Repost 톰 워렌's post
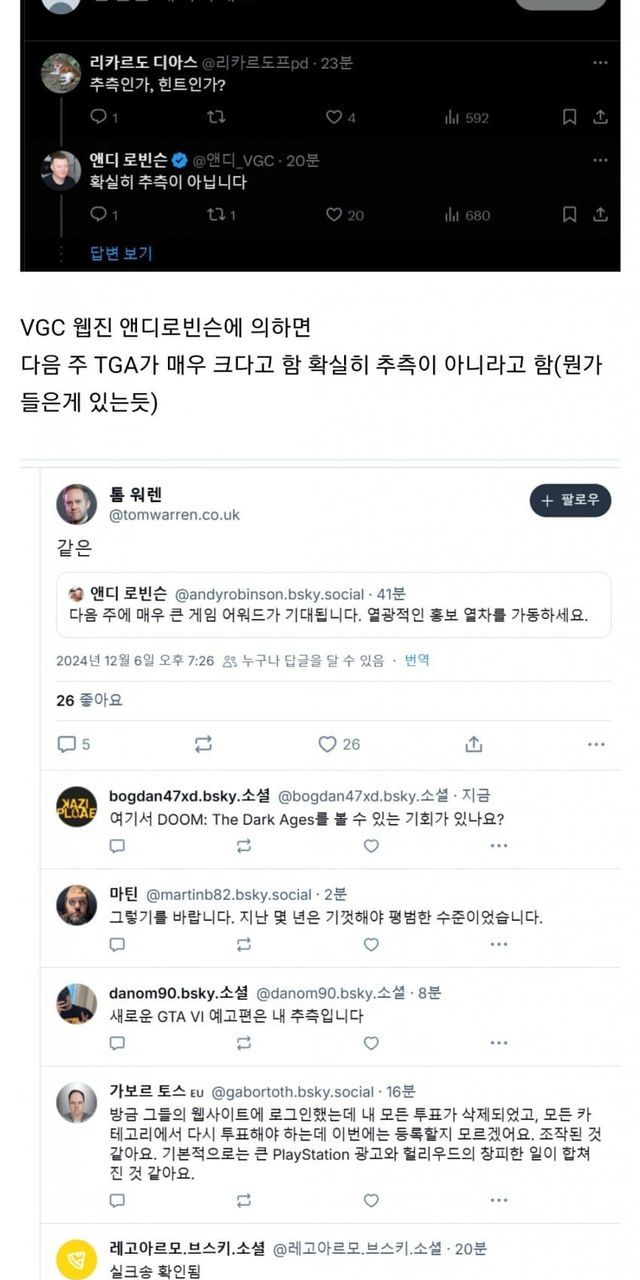Viewport: 640px width, 1280px height. [x=203, y=744]
